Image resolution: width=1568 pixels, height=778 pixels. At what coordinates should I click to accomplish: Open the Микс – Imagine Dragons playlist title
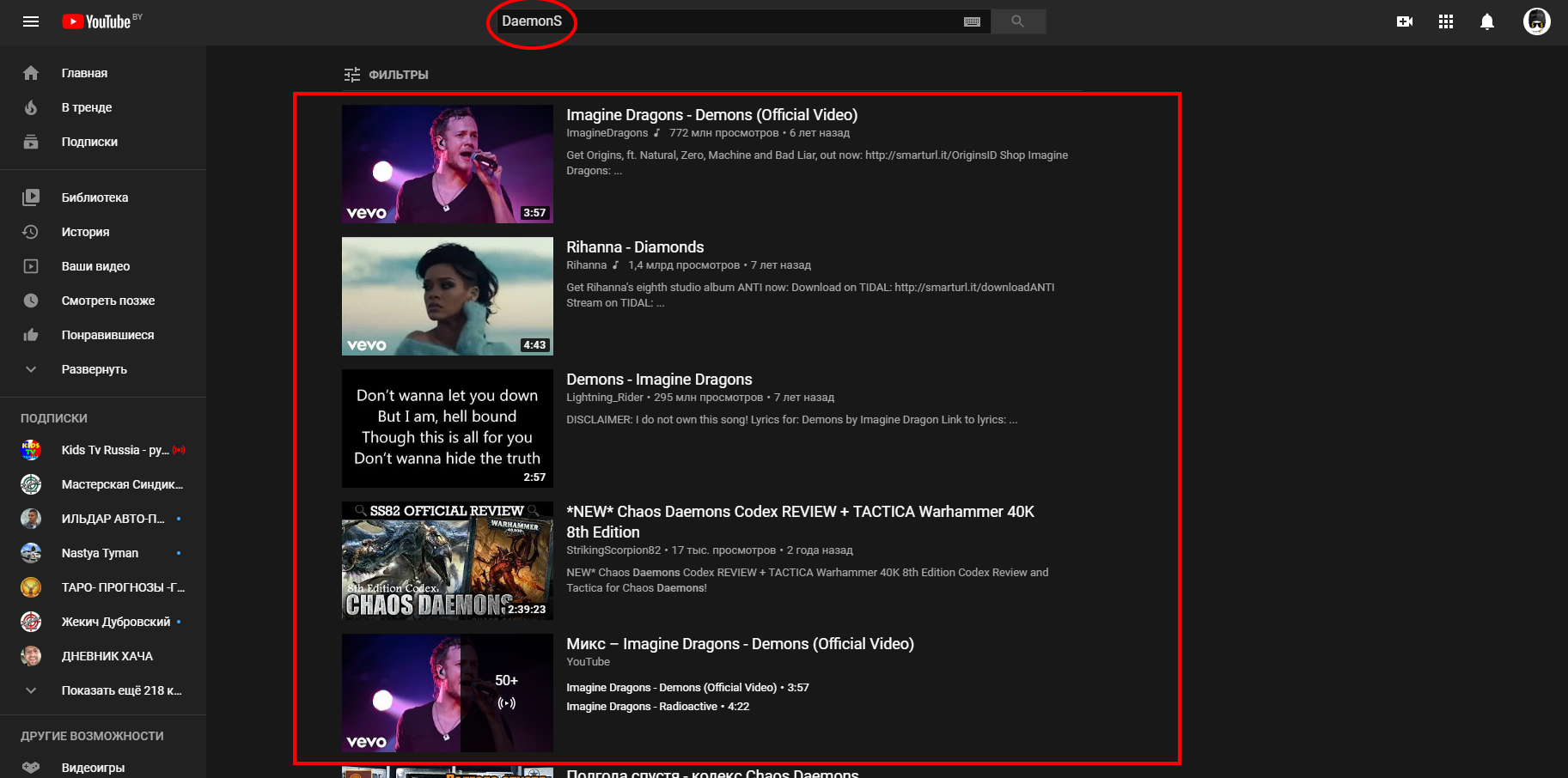740,644
